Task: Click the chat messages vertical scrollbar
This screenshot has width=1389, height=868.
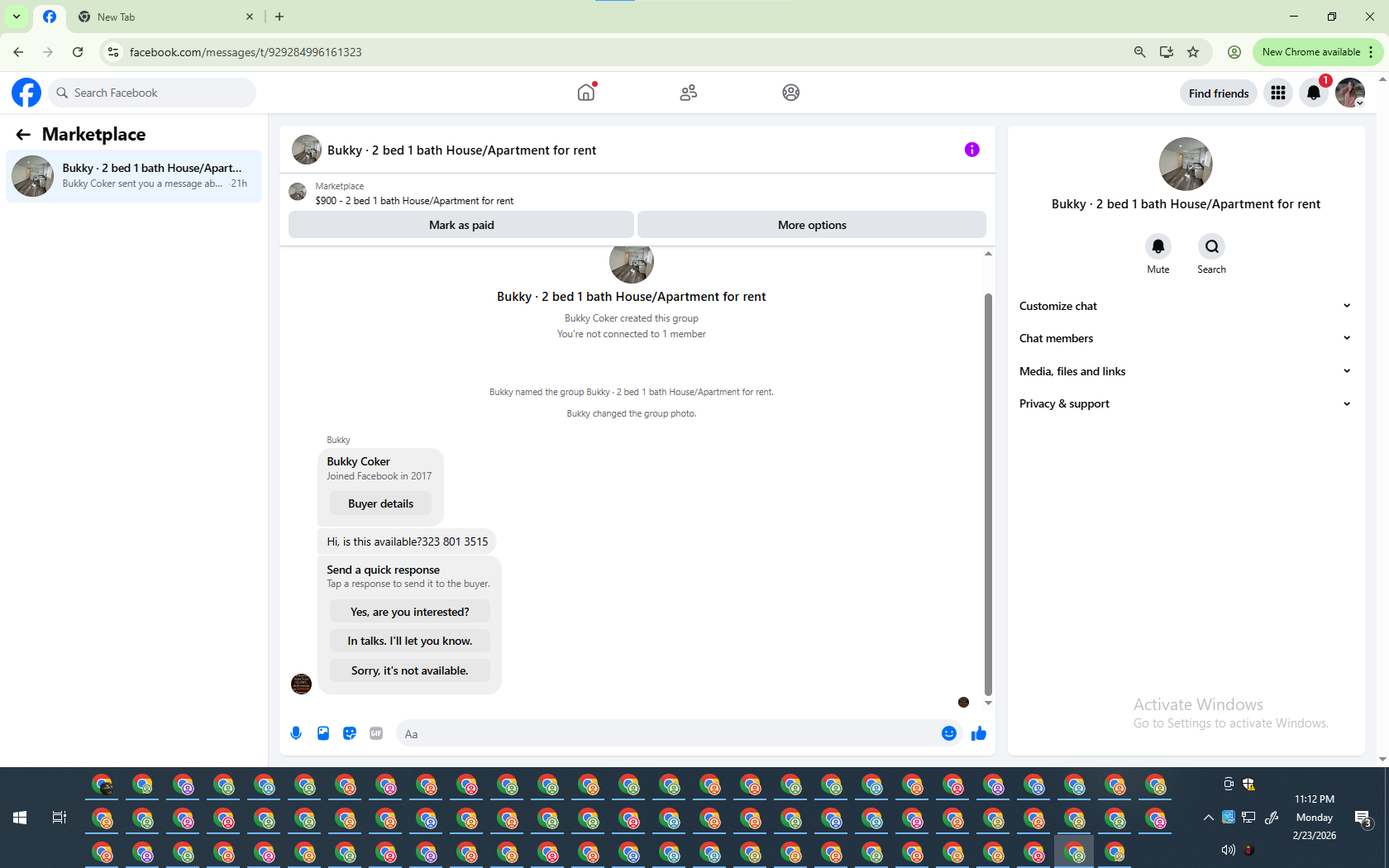Action: [988, 494]
